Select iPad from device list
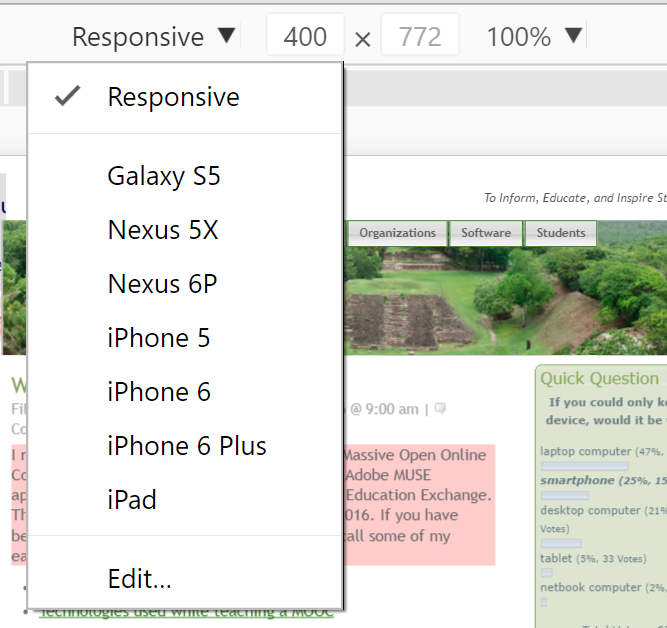Image resolution: width=667 pixels, height=628 pixels. pos(185,500)
